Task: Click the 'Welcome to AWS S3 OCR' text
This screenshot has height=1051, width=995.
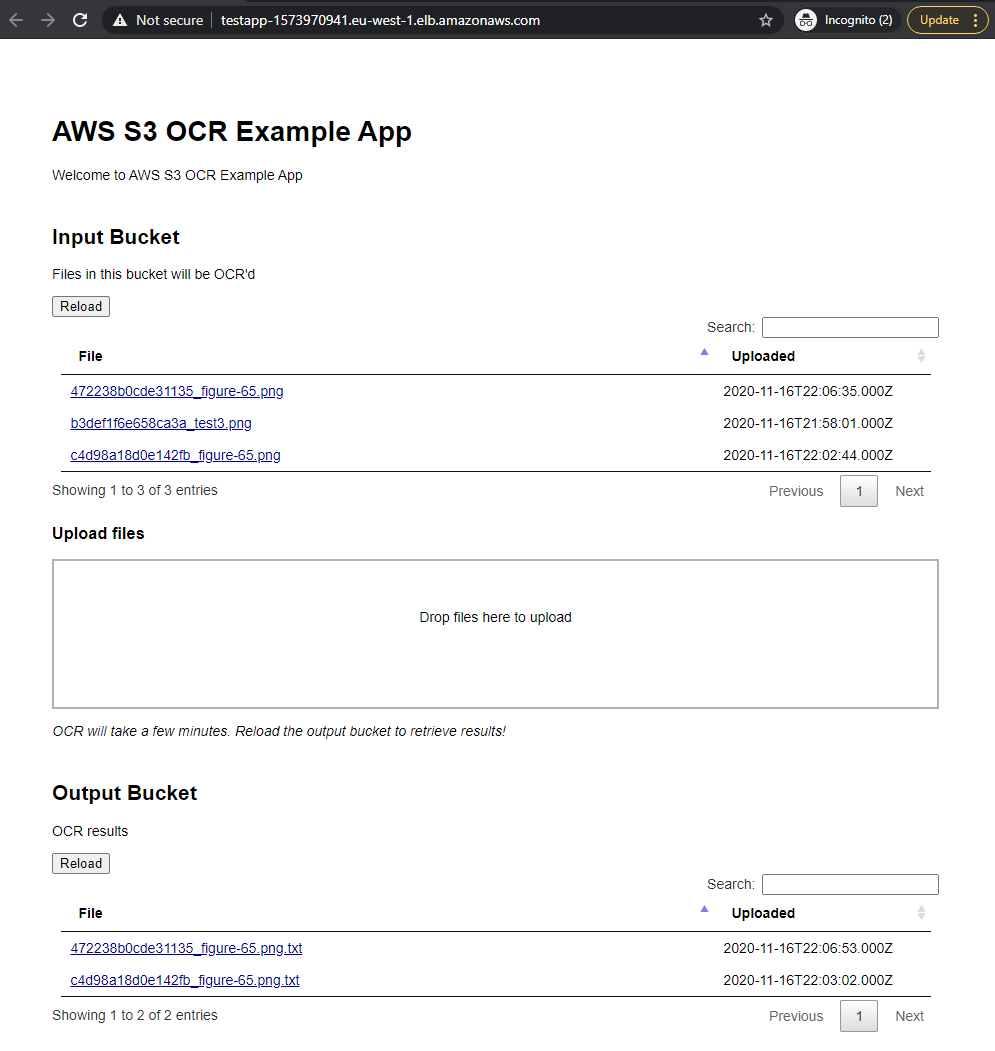Action: pos(177,175)
